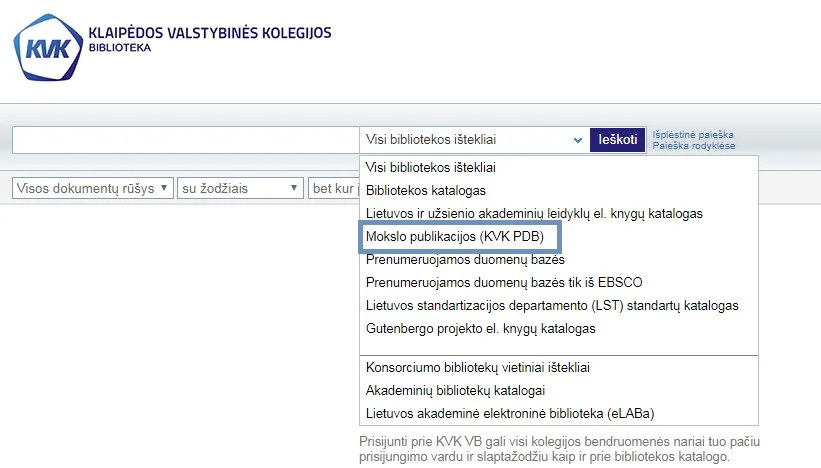
Task: Expand the su žodžiais dropdown
Action: 240,188
